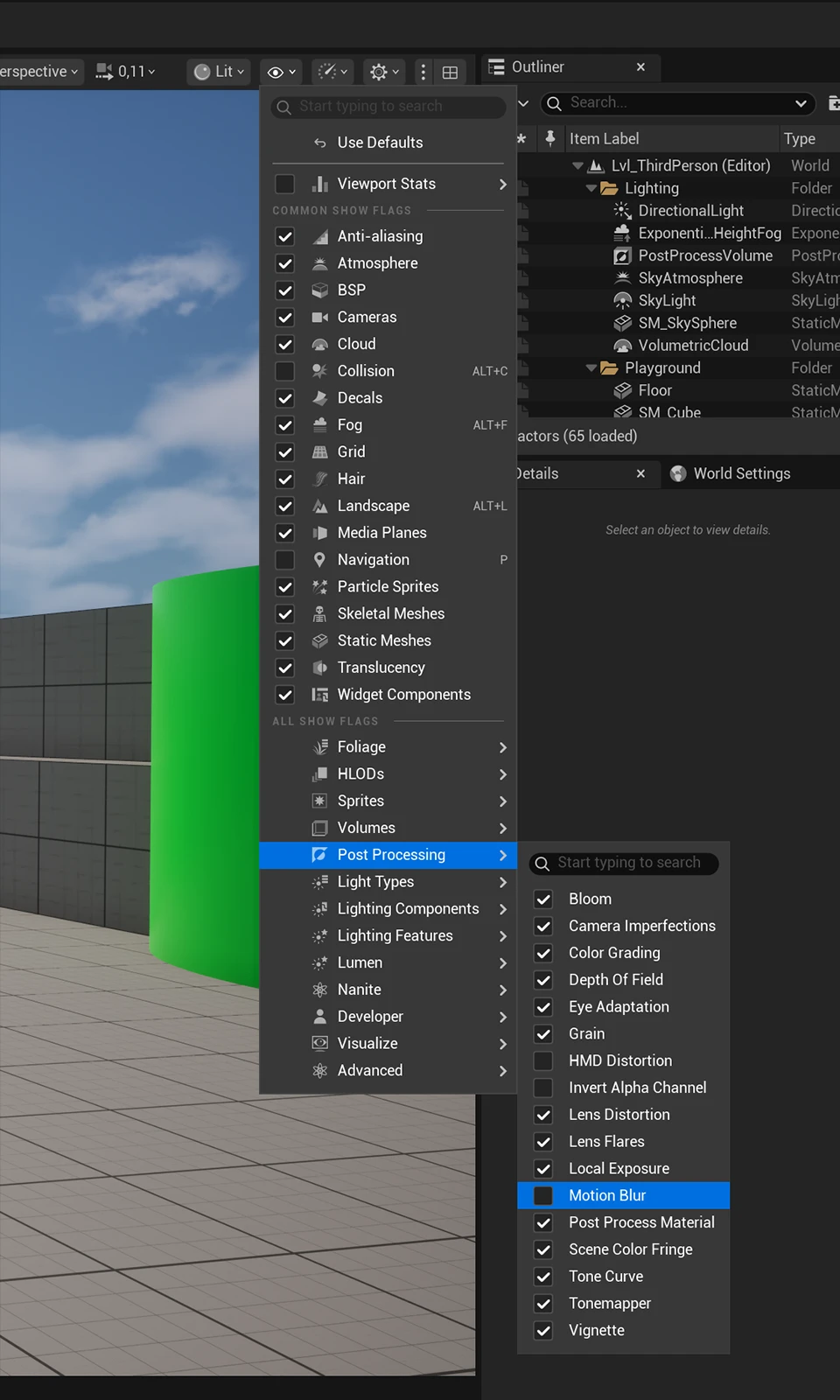Image resolution: width=840 pixels, height=1400 pixels.
Task: Click the pin column icon in Outliner
Action: (x=549, y=137)
